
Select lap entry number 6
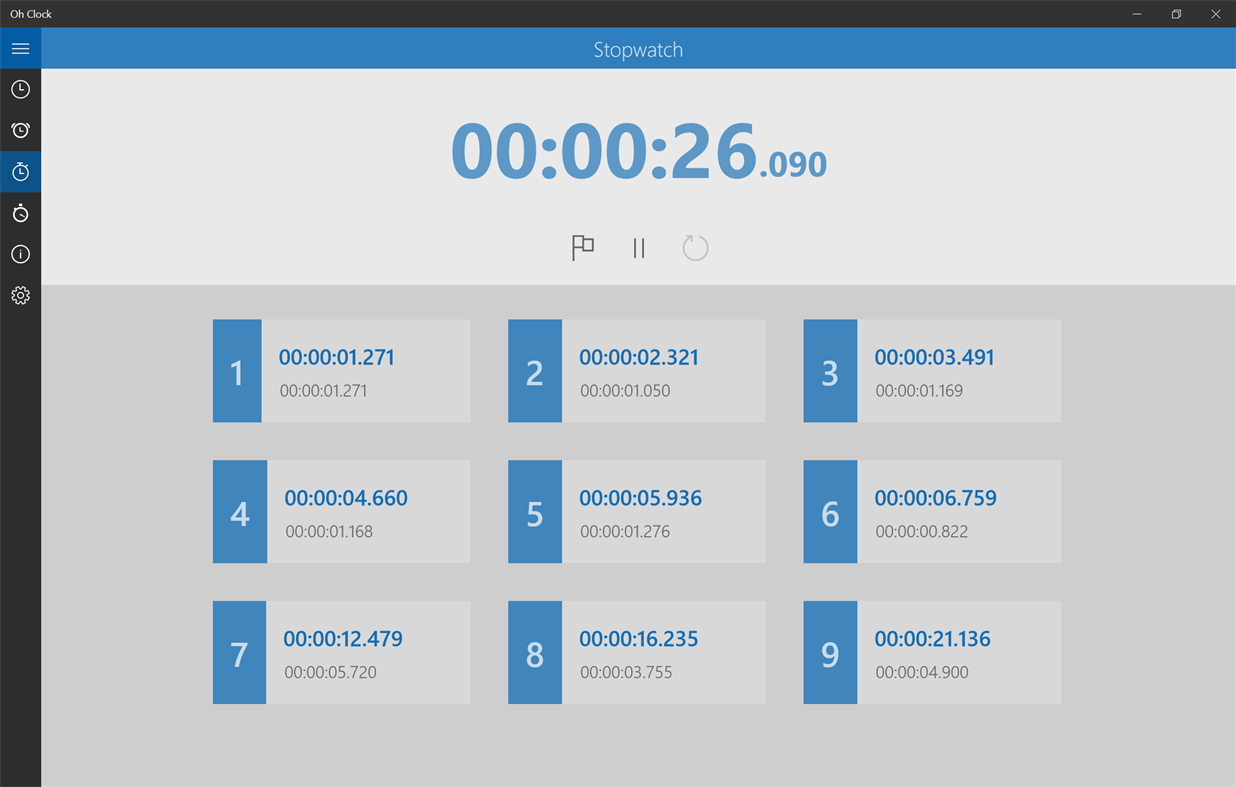[932, 512]
